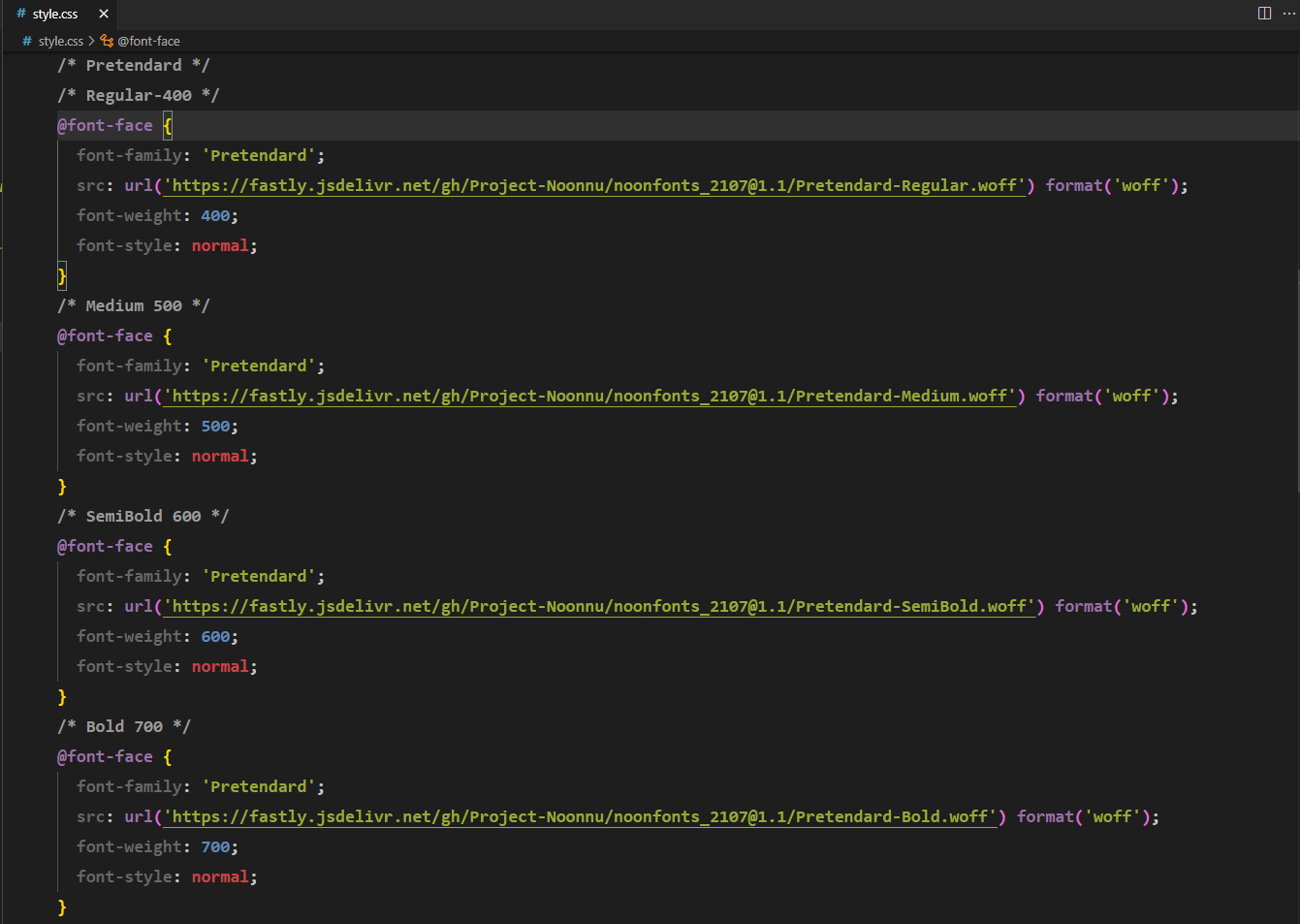1300x924 pixels.
Task: Click the font-weight value 500
Action: point(215,426)
